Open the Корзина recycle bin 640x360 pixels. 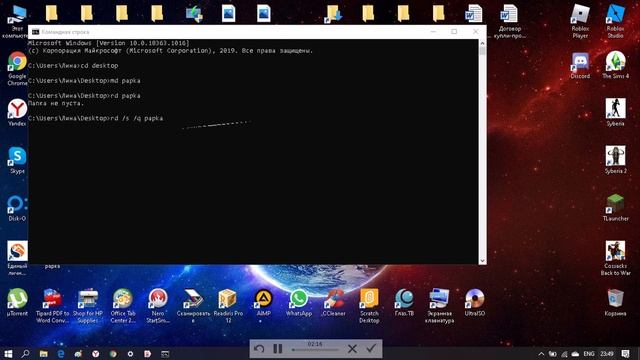616,302
